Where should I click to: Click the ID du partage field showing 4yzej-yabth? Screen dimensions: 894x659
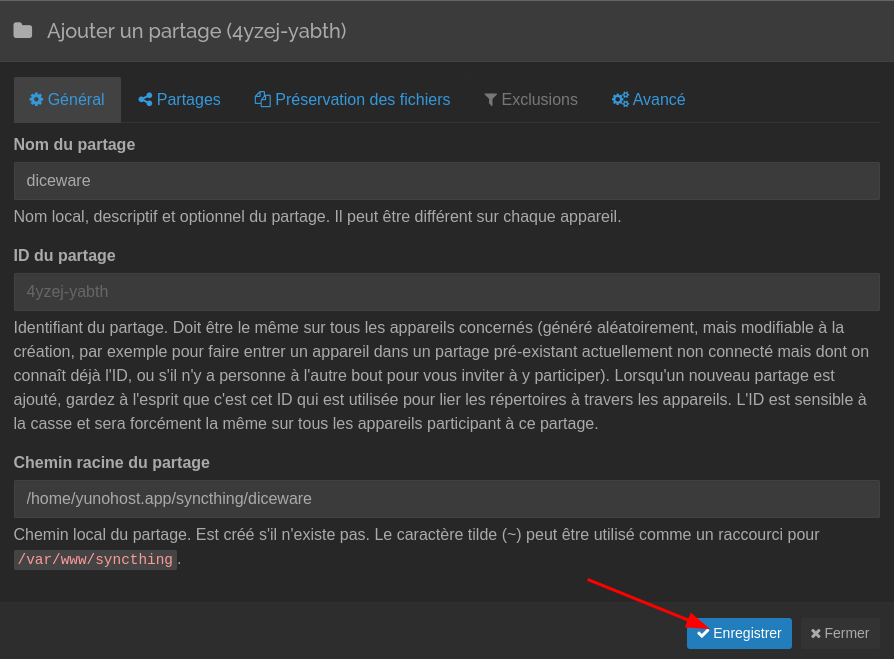pyautogui.click(x=447, y=291)
